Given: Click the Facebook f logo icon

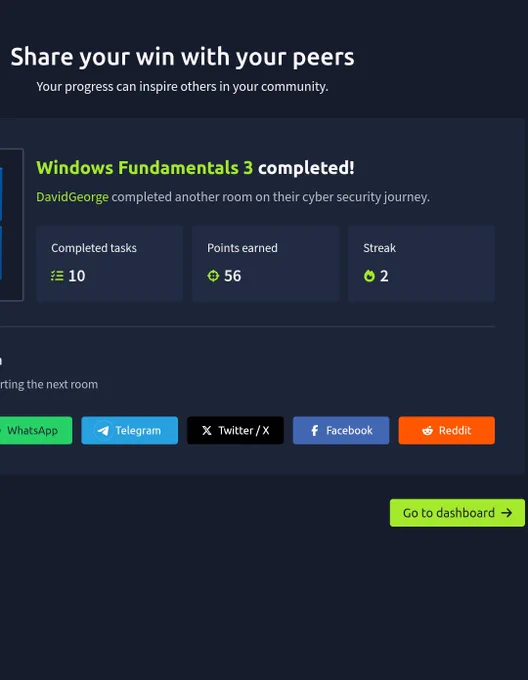Looking at the screenshot, I should point(315,430).
